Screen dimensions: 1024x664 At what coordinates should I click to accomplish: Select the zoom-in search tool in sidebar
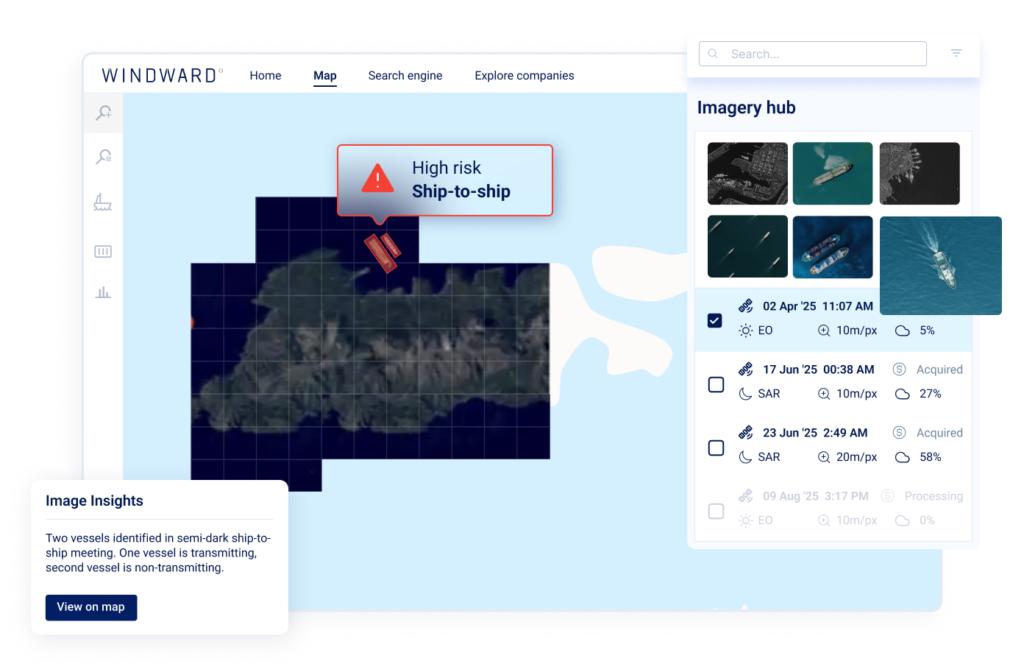coord(102,113)
